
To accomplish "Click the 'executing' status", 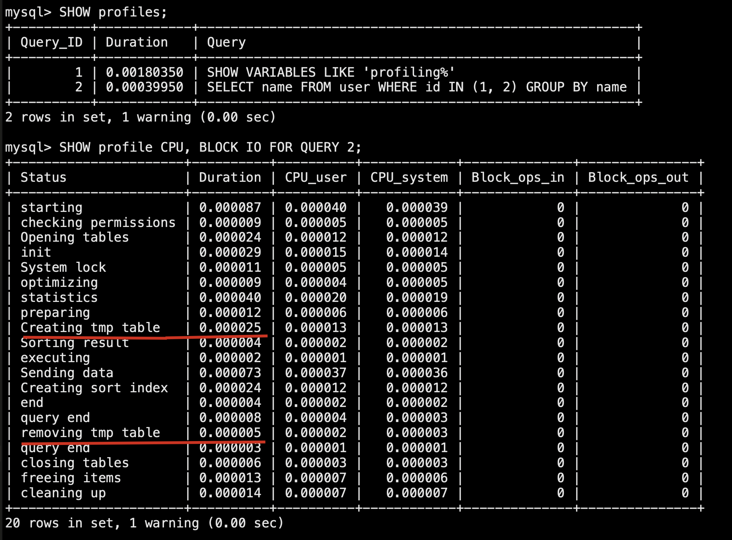I will [55, 358].
